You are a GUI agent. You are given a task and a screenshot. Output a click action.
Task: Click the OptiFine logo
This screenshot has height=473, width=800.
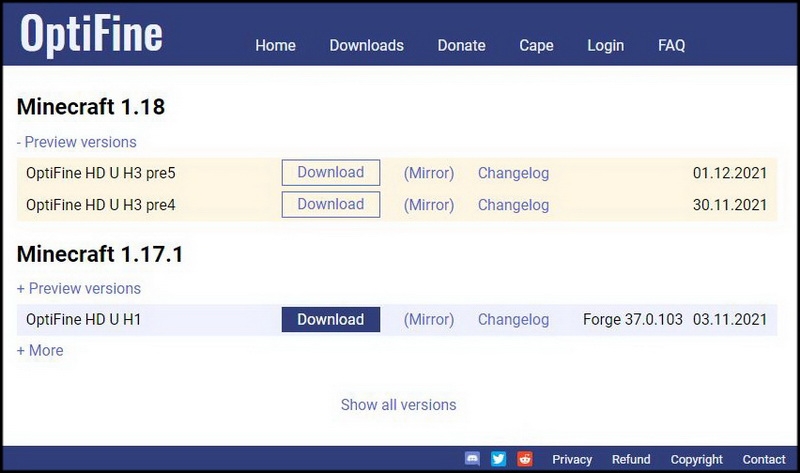tap(91, 34)
